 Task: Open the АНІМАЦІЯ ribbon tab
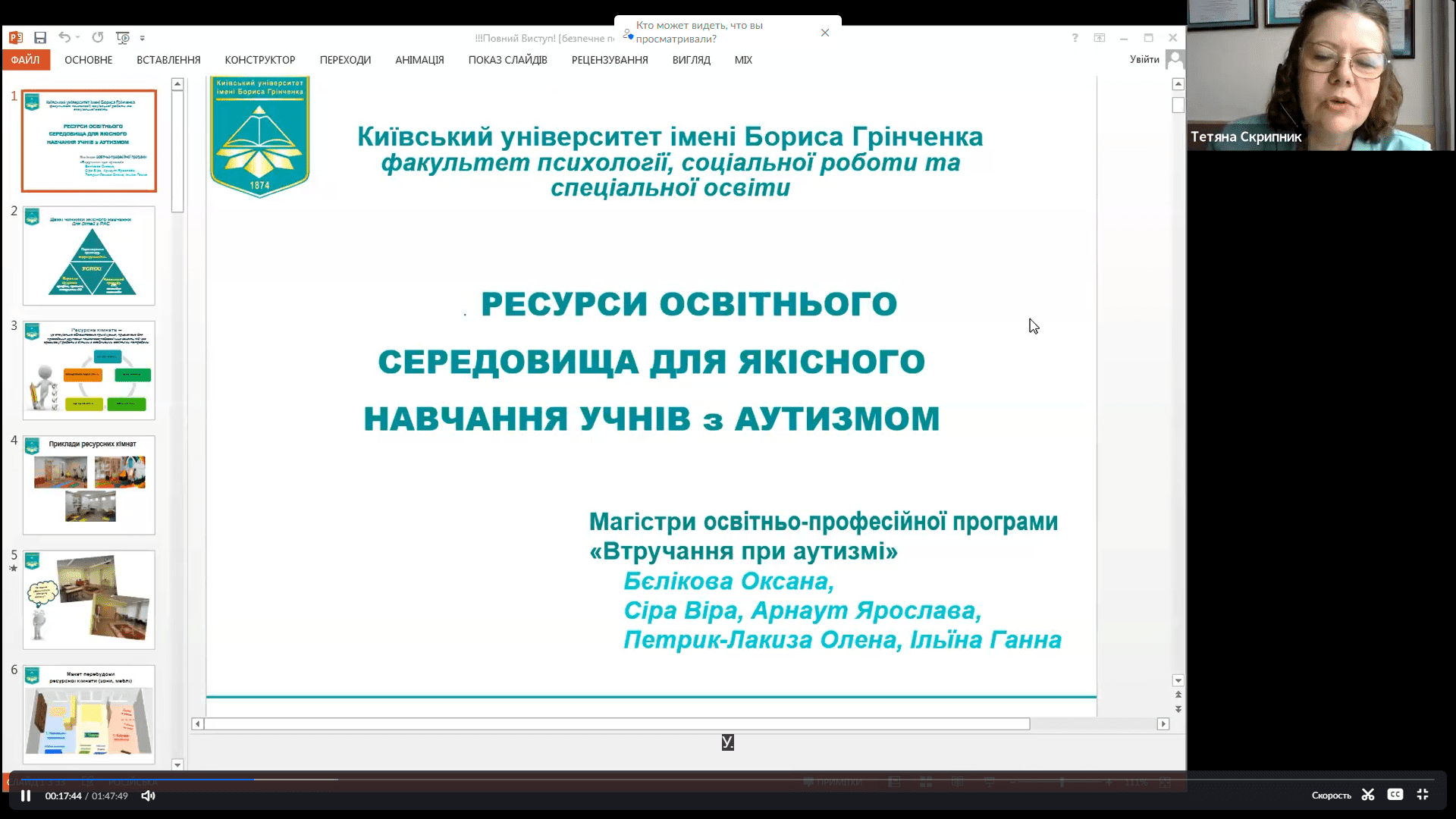(419, 60)
